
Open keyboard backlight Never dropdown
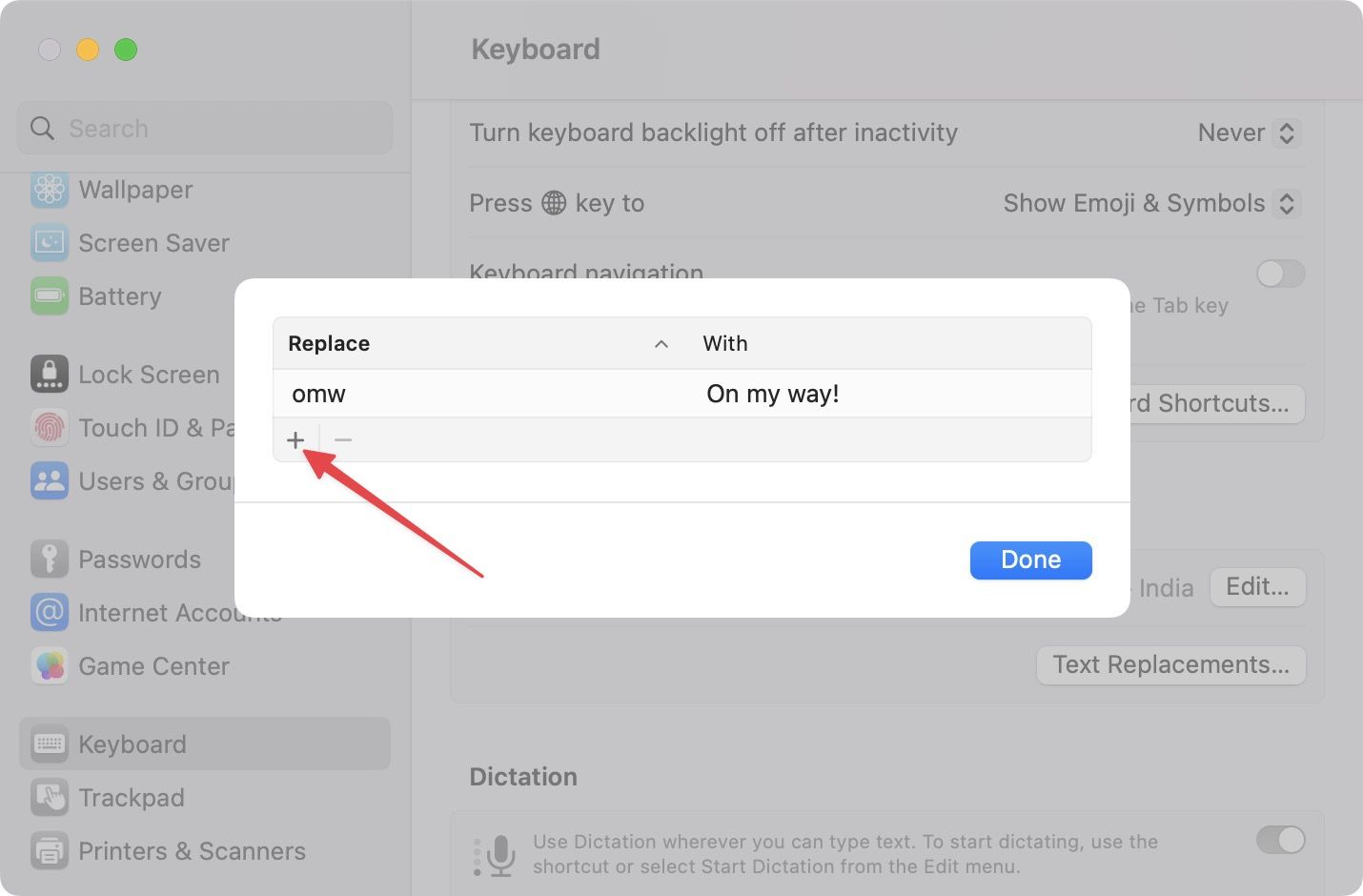coord(1248,132)
